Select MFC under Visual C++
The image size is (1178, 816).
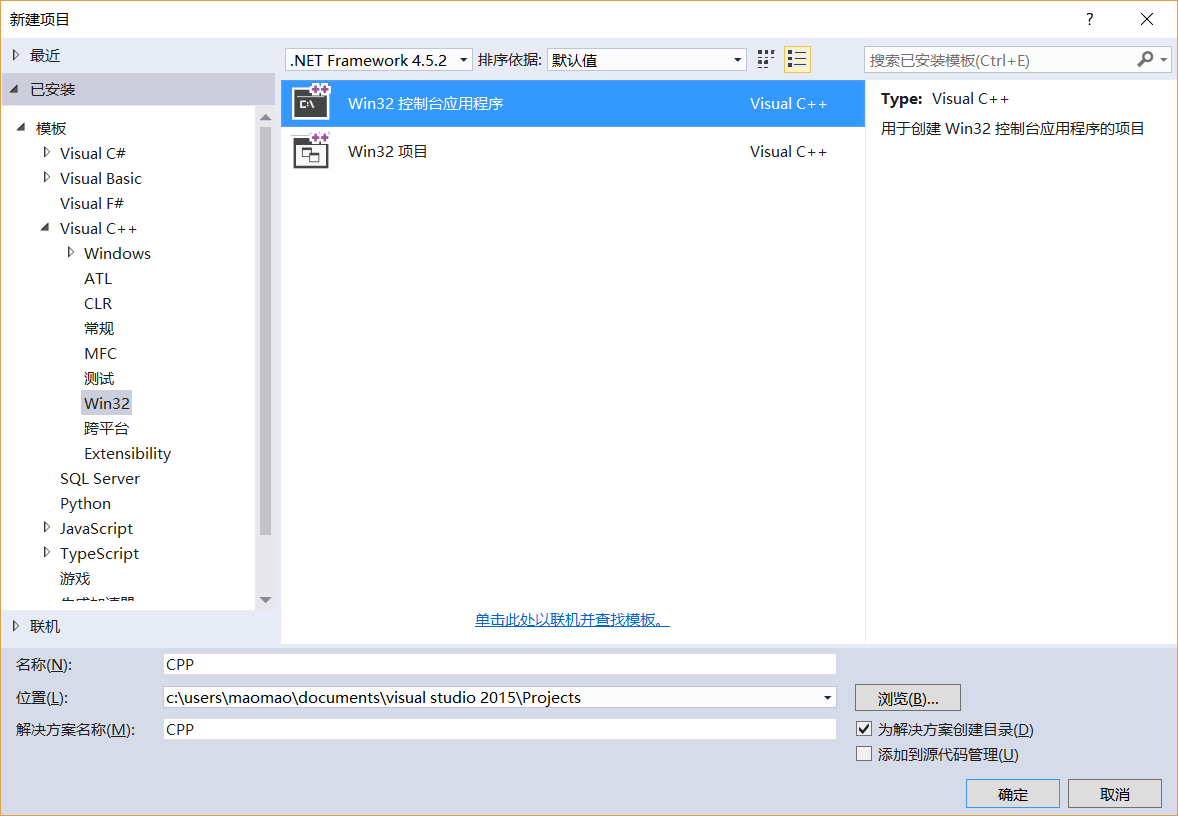click(100, 353)
